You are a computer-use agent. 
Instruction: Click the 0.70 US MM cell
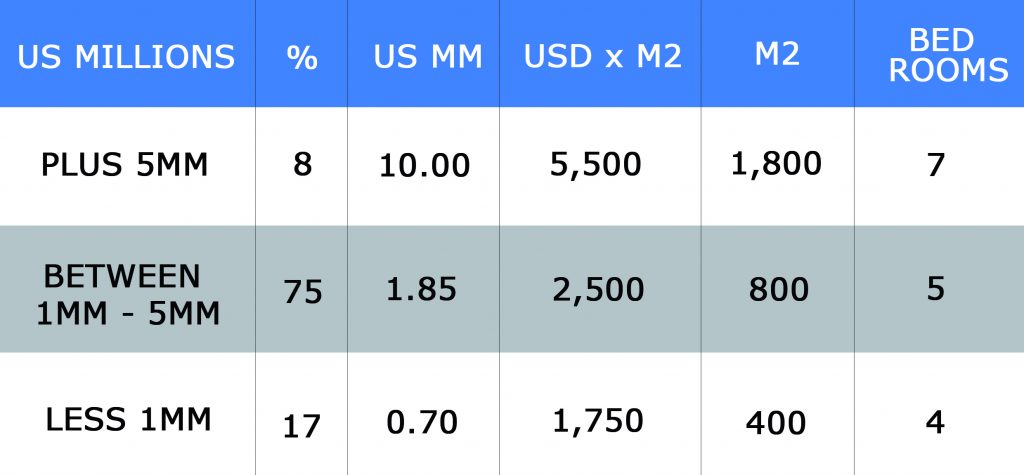(x=422, y=423)
